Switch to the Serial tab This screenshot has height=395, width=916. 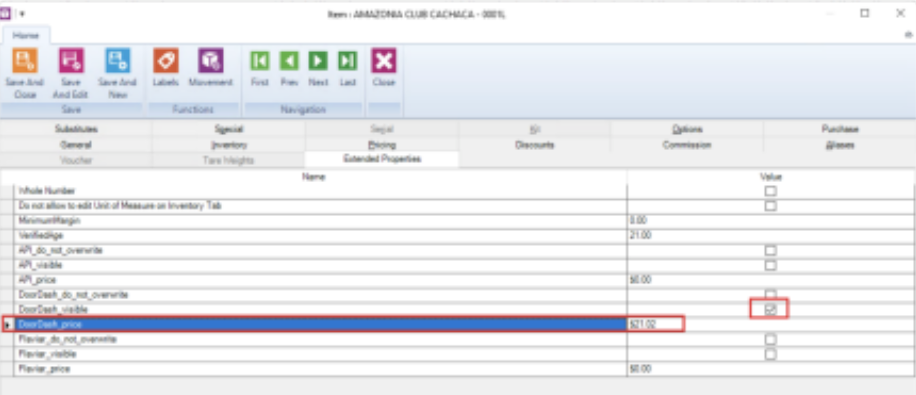pos(381,129)
